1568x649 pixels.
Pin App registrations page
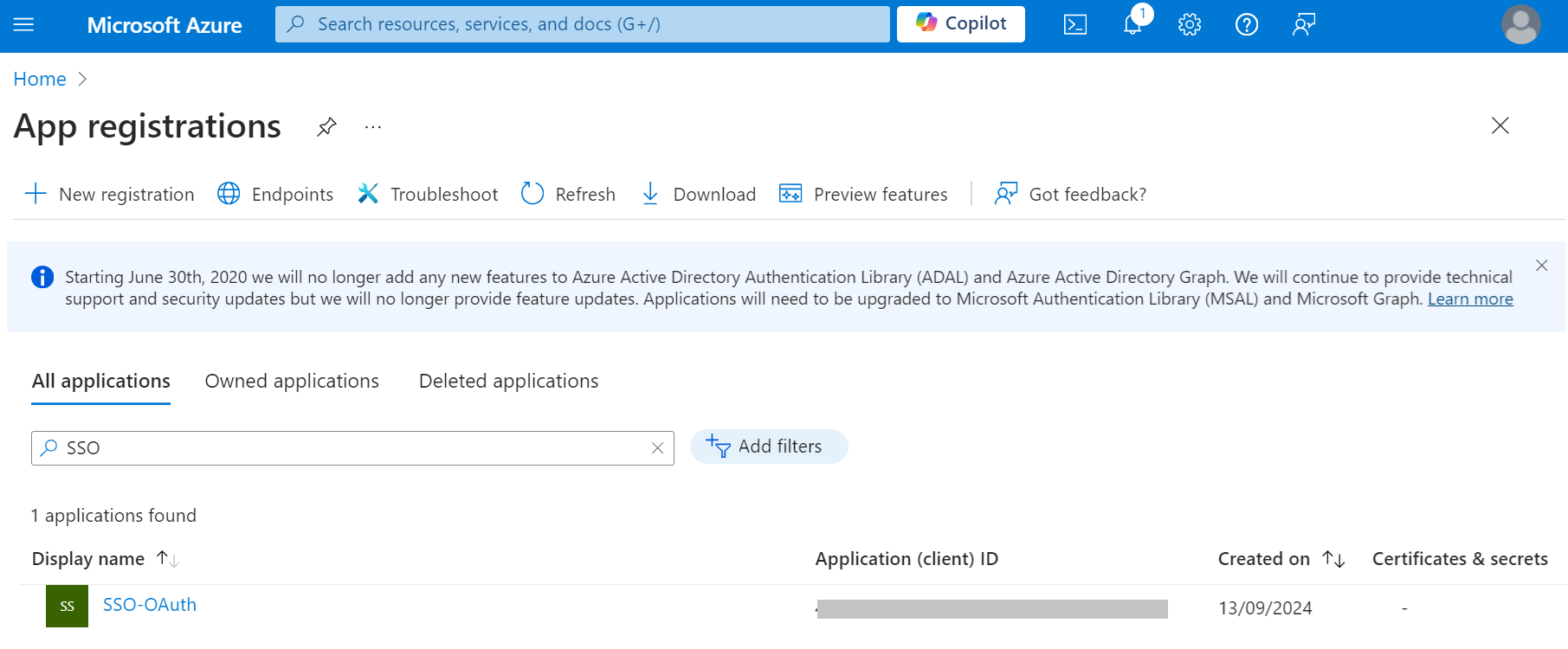tap(326, 127)
